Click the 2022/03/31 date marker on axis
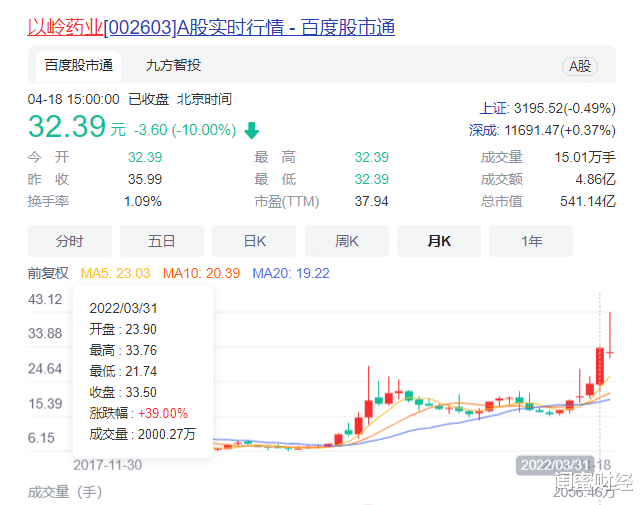This screenshot has width=644, height=505. click(x=555, y=465)
